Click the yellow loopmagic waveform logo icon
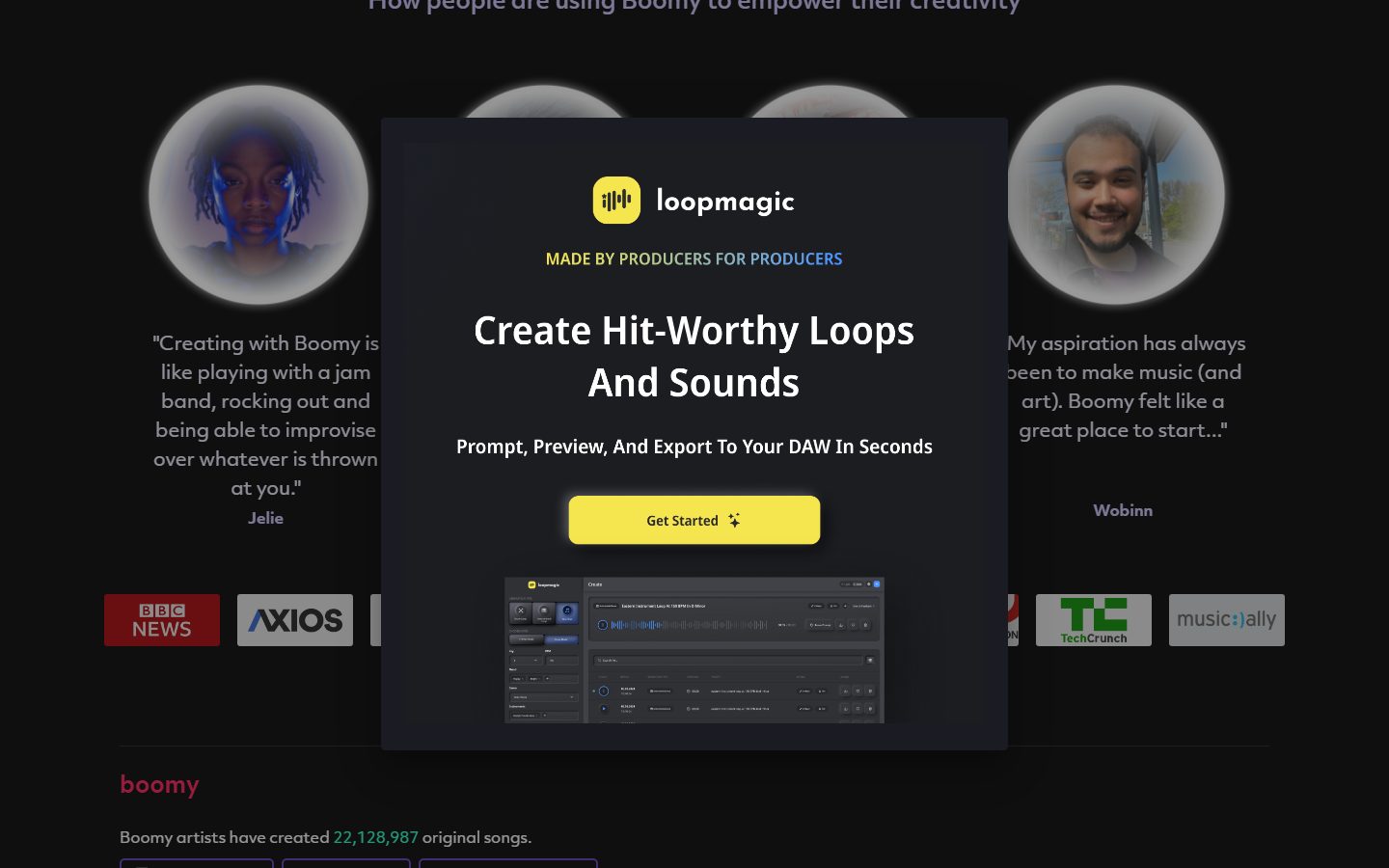This screenshot has height=868, width=1389. pyautogui.click(x=616, y=201)
